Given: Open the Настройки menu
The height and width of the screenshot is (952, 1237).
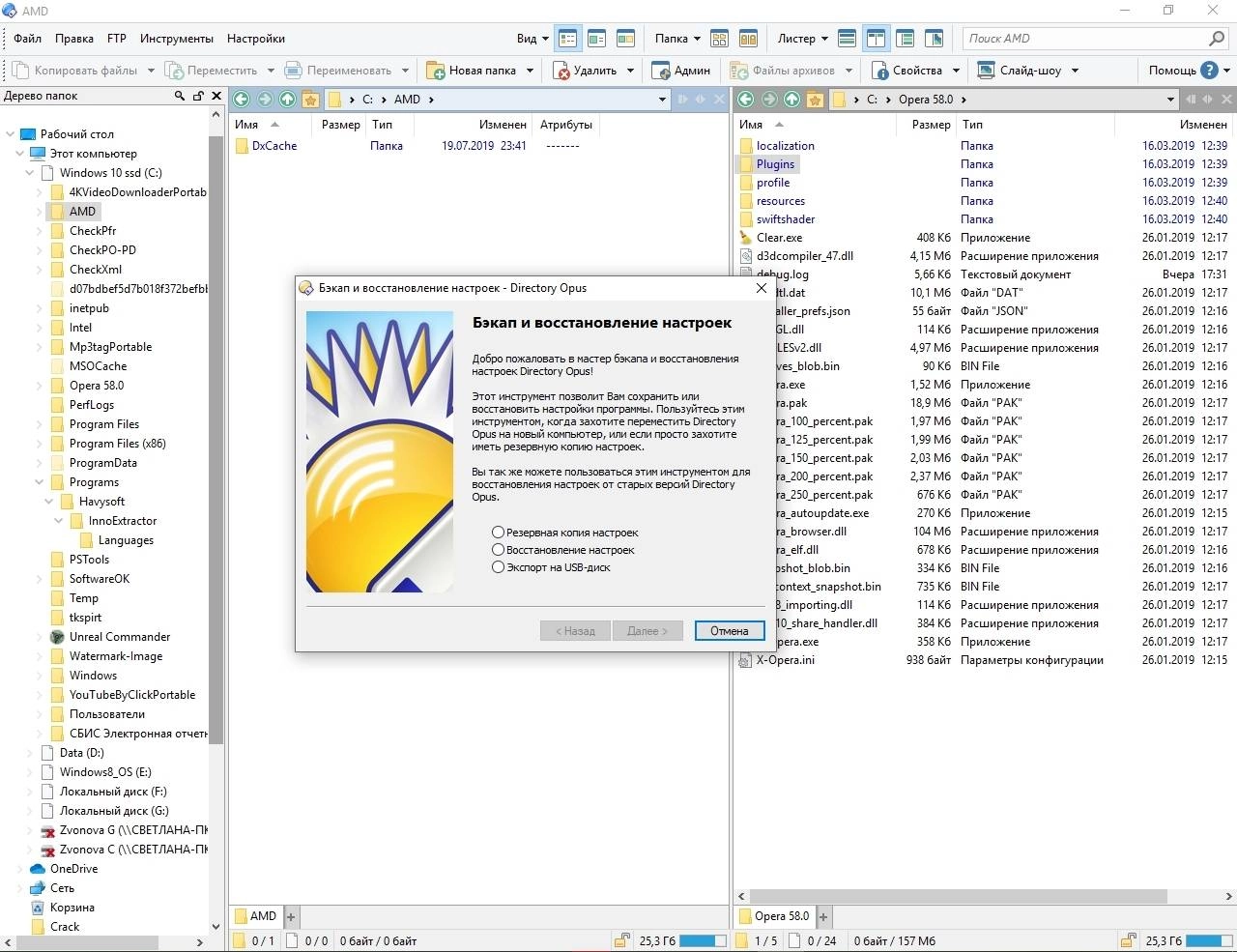Looking at the screenshot, I should [x=256, y=39].
